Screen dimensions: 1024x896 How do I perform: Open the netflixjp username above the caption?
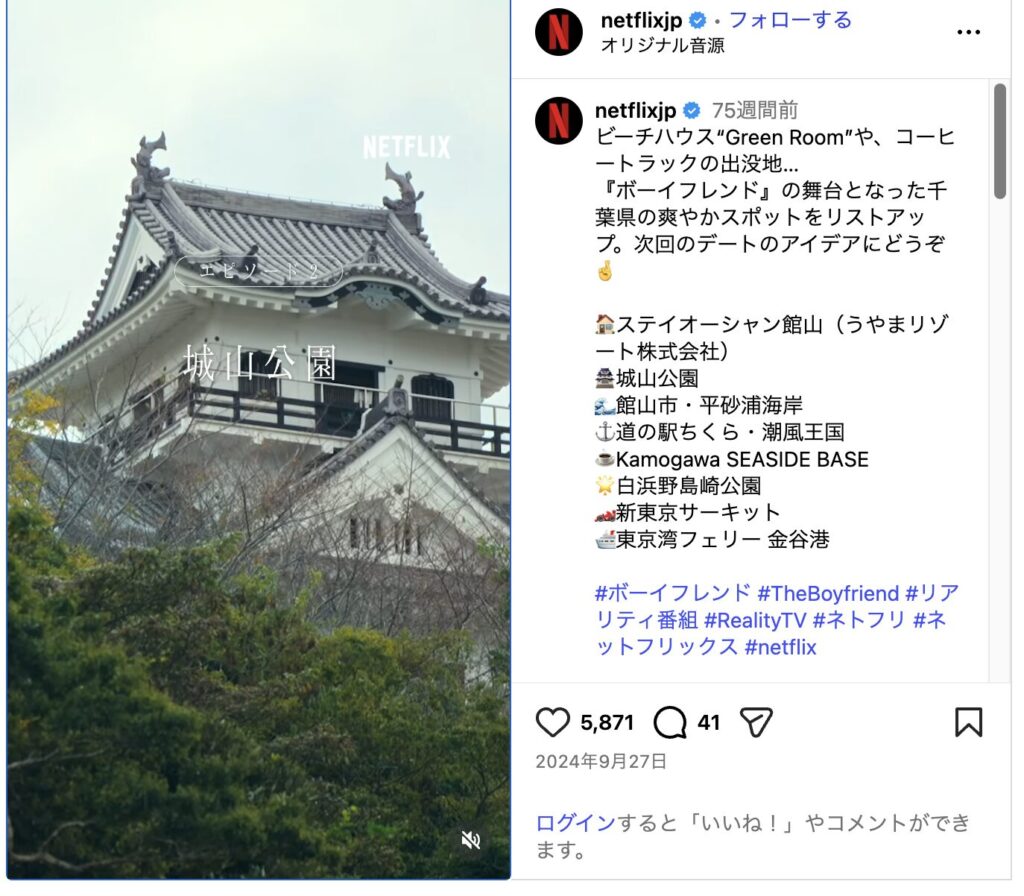635,110
